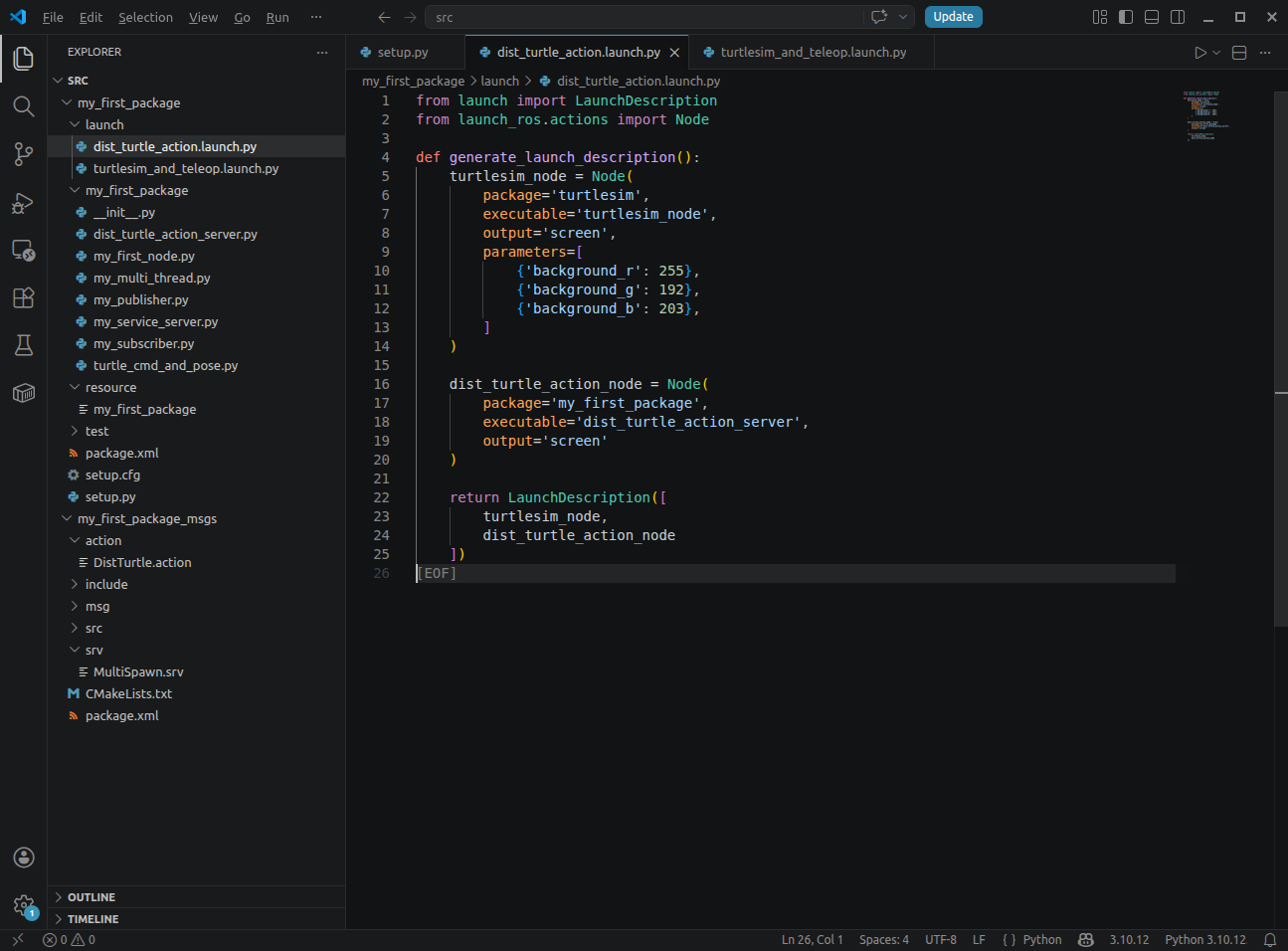This screenshot has height=951, width=1288.
Task: Click the remote window icon in status bar
Action: click(18, 940)
